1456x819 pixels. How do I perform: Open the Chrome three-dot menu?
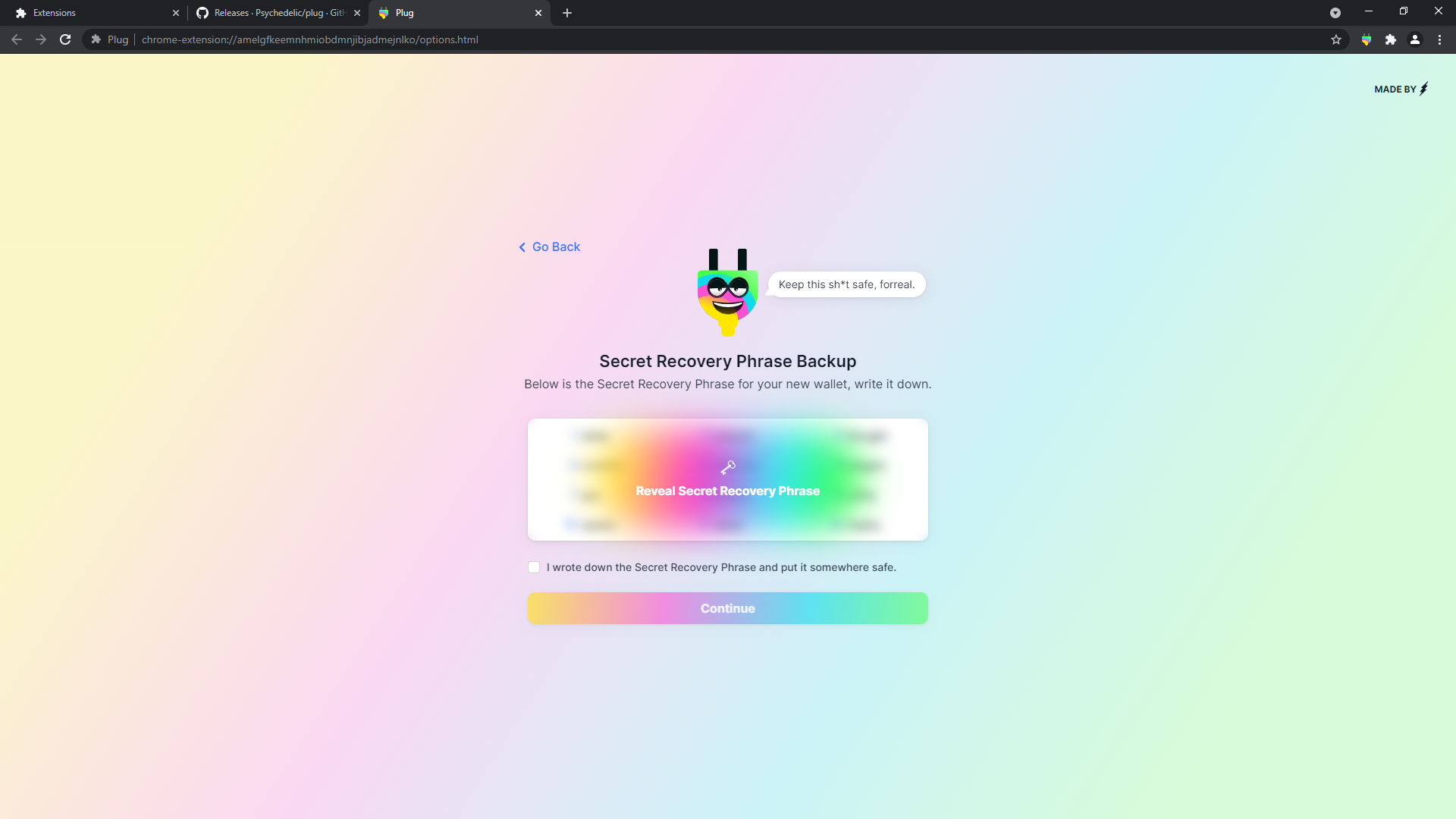point(1439,39)
